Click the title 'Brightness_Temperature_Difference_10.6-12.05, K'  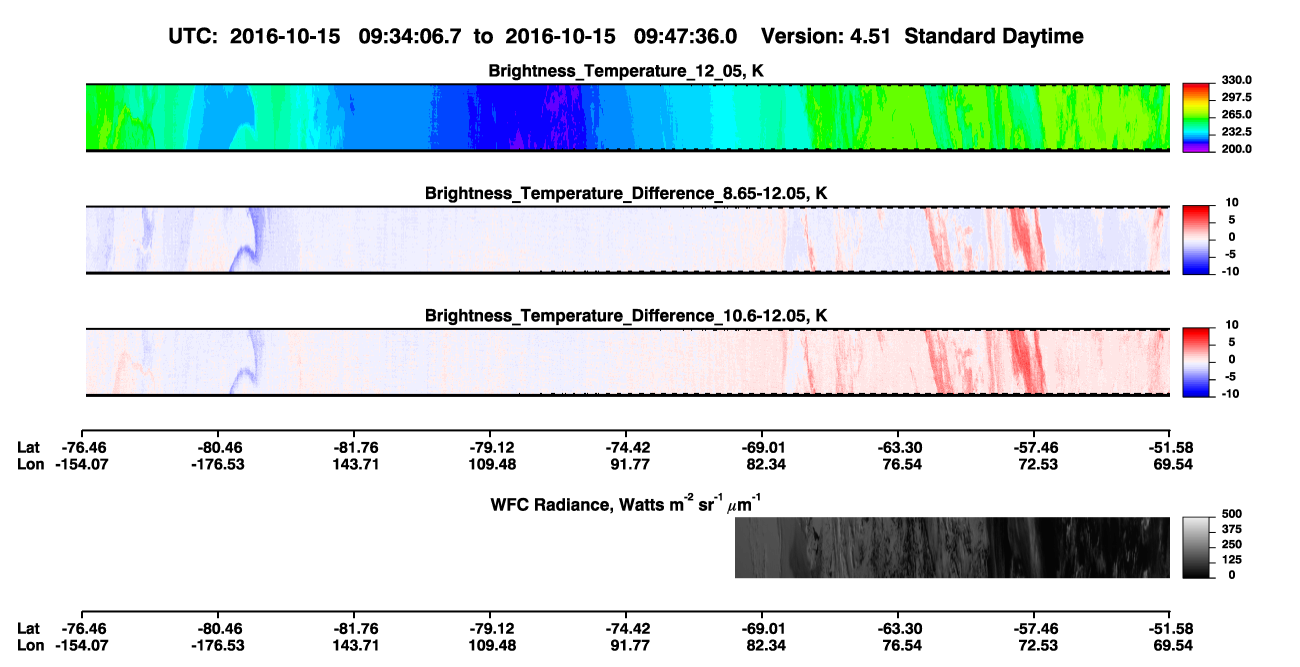pyautogui.click(x=627, y=315)
